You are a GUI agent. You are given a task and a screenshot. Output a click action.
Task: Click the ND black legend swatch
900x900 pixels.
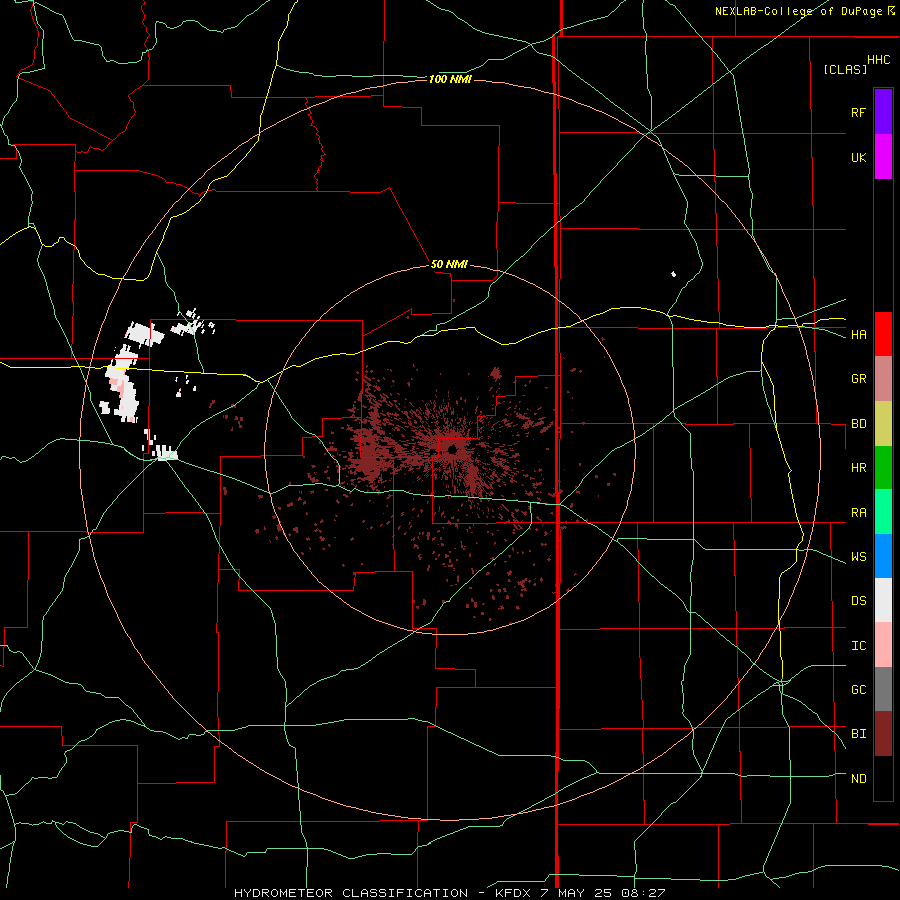(883, 778)
